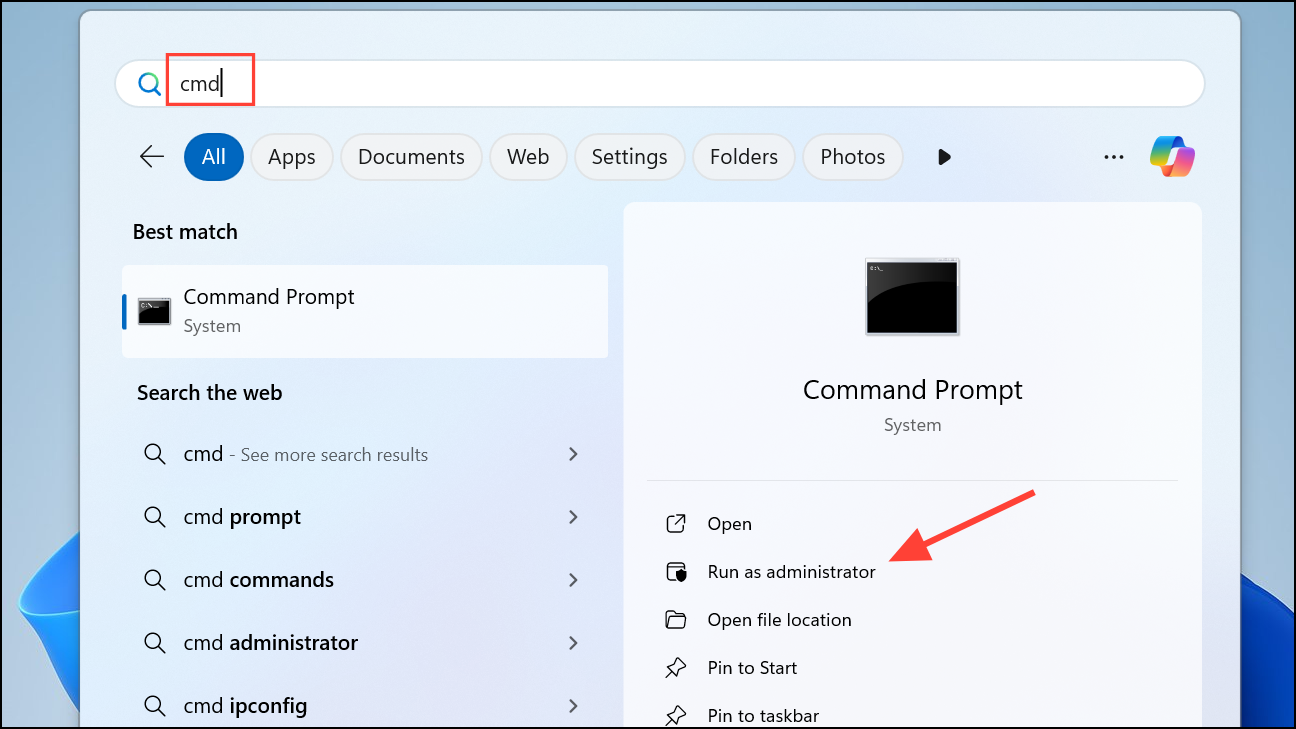Click the search magnifier icon in search box
This screenshot has height=729, width=1296.
(x=150, y=84)
